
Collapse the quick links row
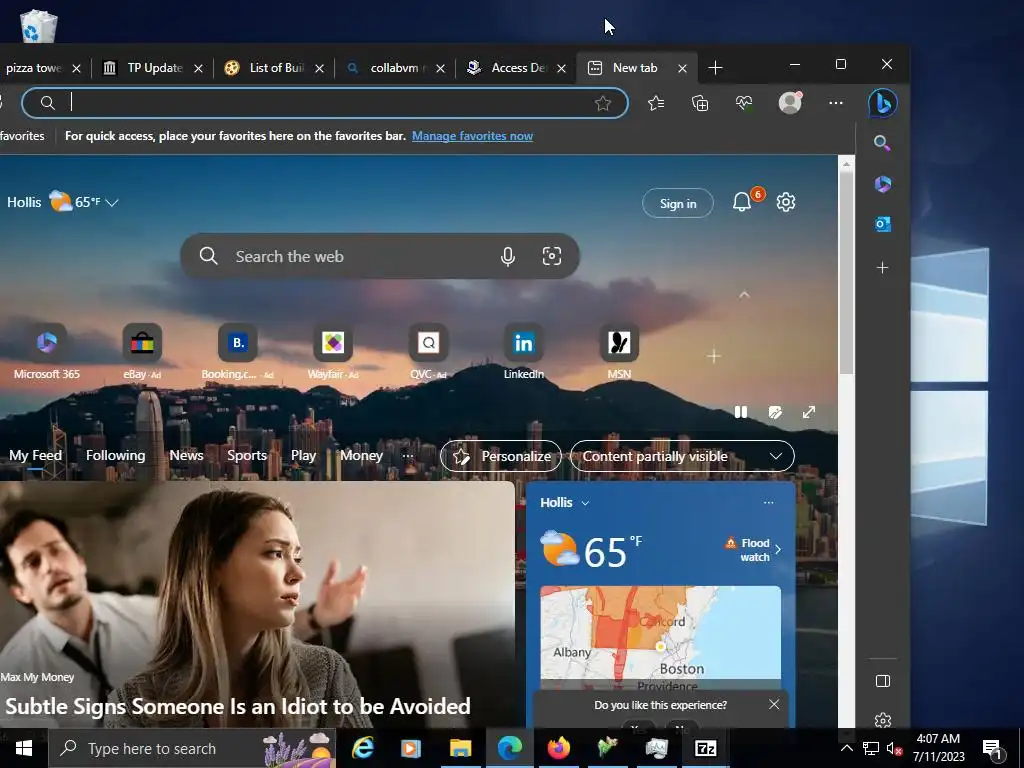pyautogui.click(x=744, y=295)
